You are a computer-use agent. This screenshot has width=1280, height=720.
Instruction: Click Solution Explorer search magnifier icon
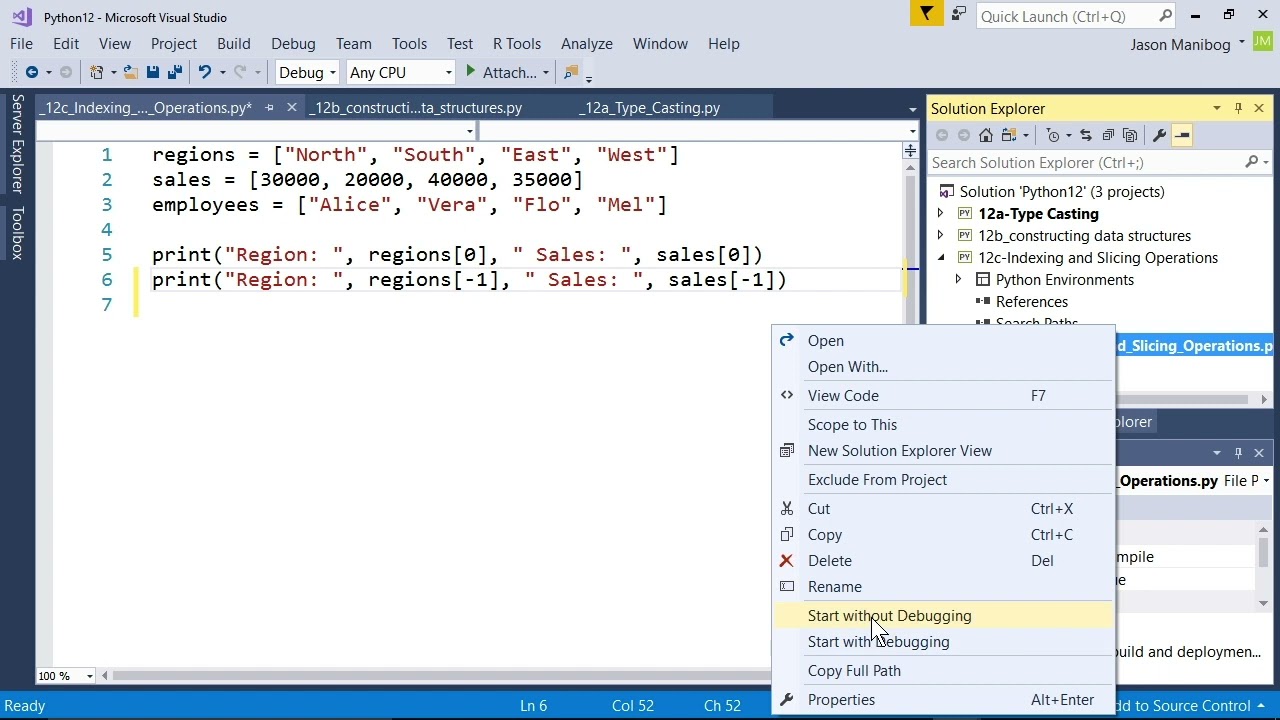(x=1251, y=162)
